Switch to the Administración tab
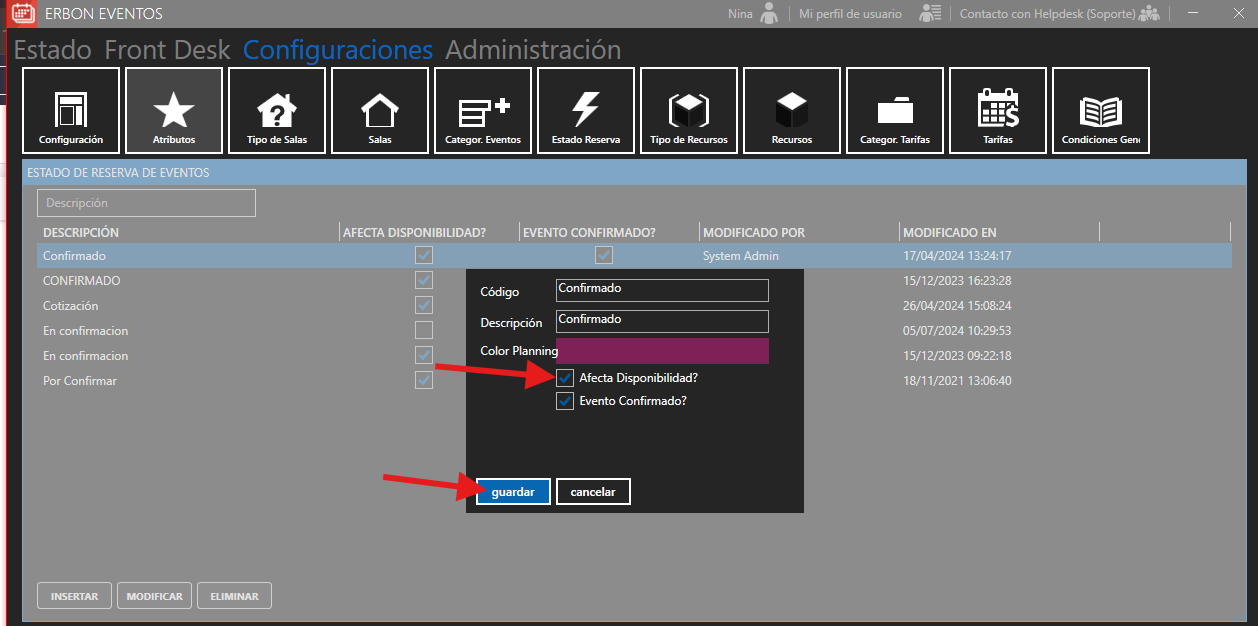1258x626 pixels. (x=533, y=50)
